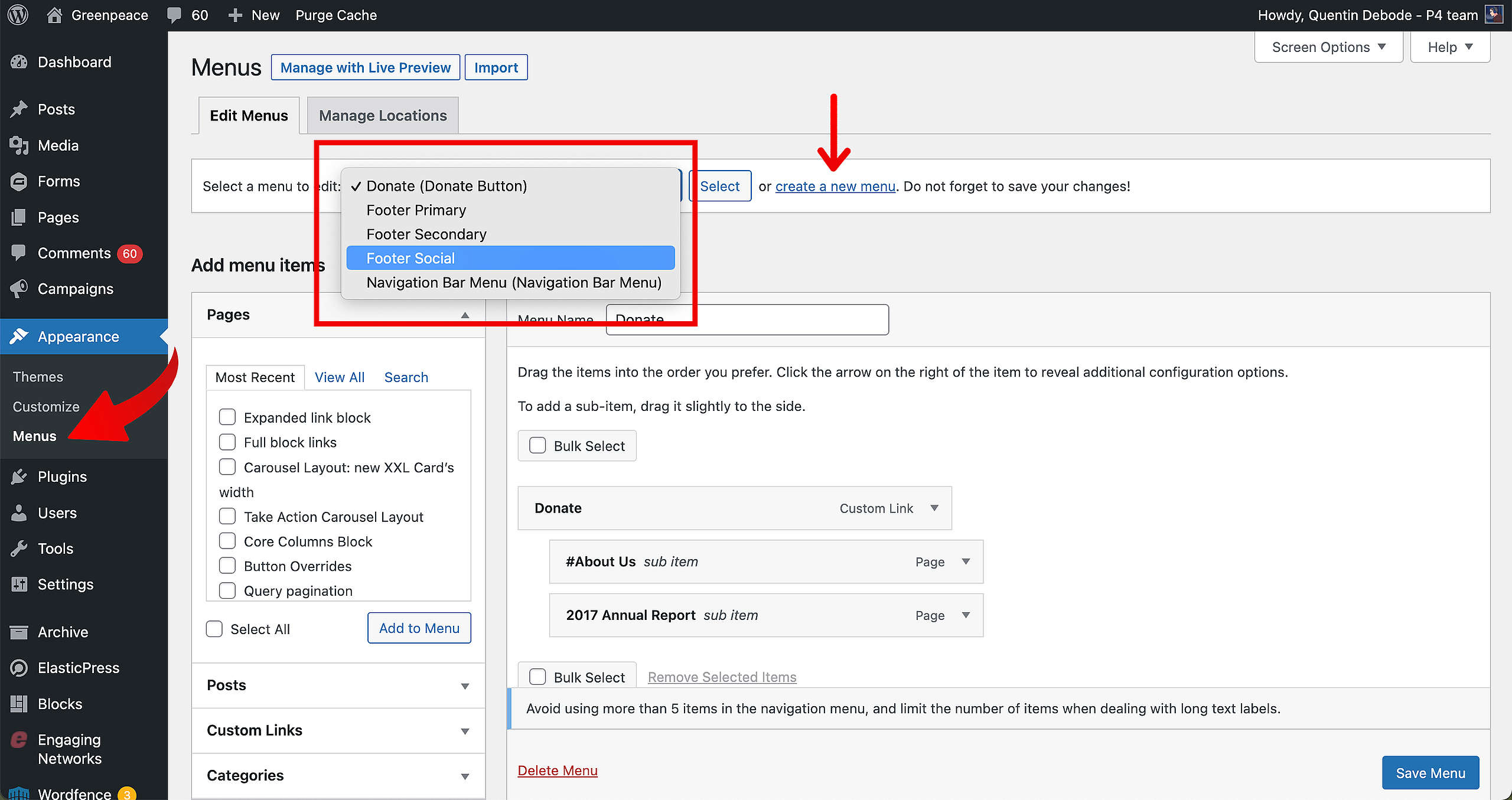Expand the Donate Custom Link item
1512x800 pixels.
pos(934,508)
